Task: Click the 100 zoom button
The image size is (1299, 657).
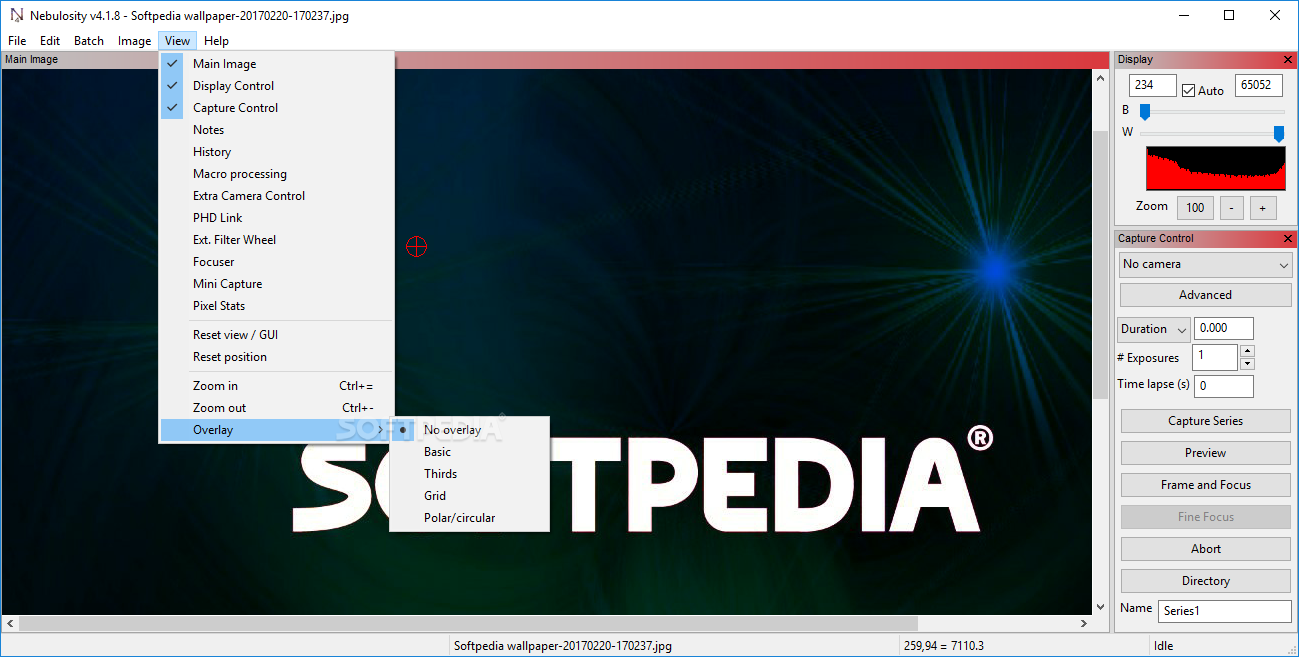Action: click(x=1195, y=208)
